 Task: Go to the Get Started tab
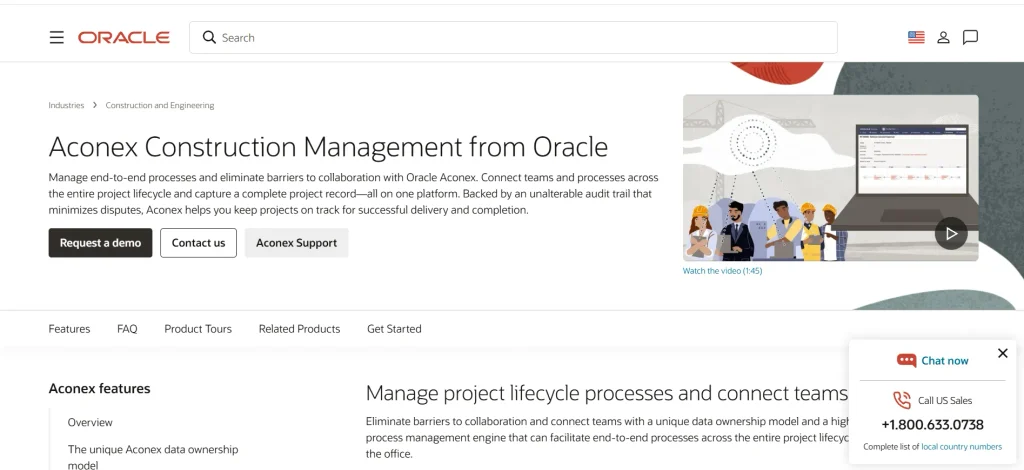[394, 329]
